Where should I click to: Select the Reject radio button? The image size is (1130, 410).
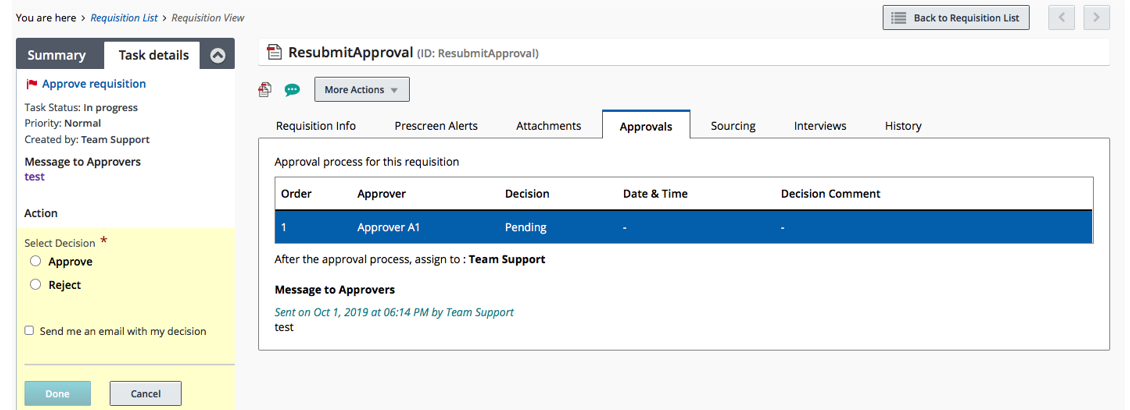point(36,285)
